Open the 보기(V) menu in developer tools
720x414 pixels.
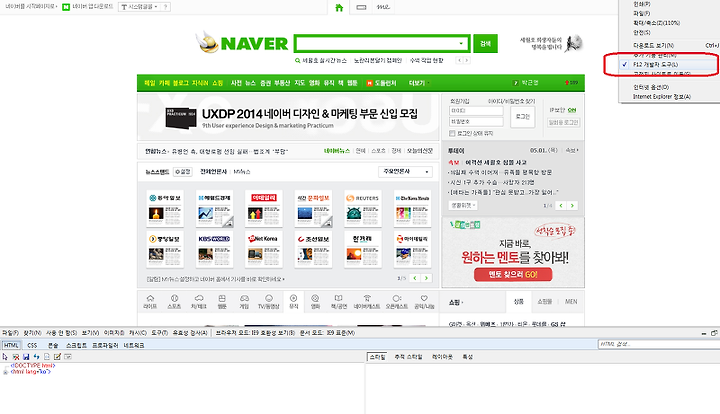tap(90, 333)
